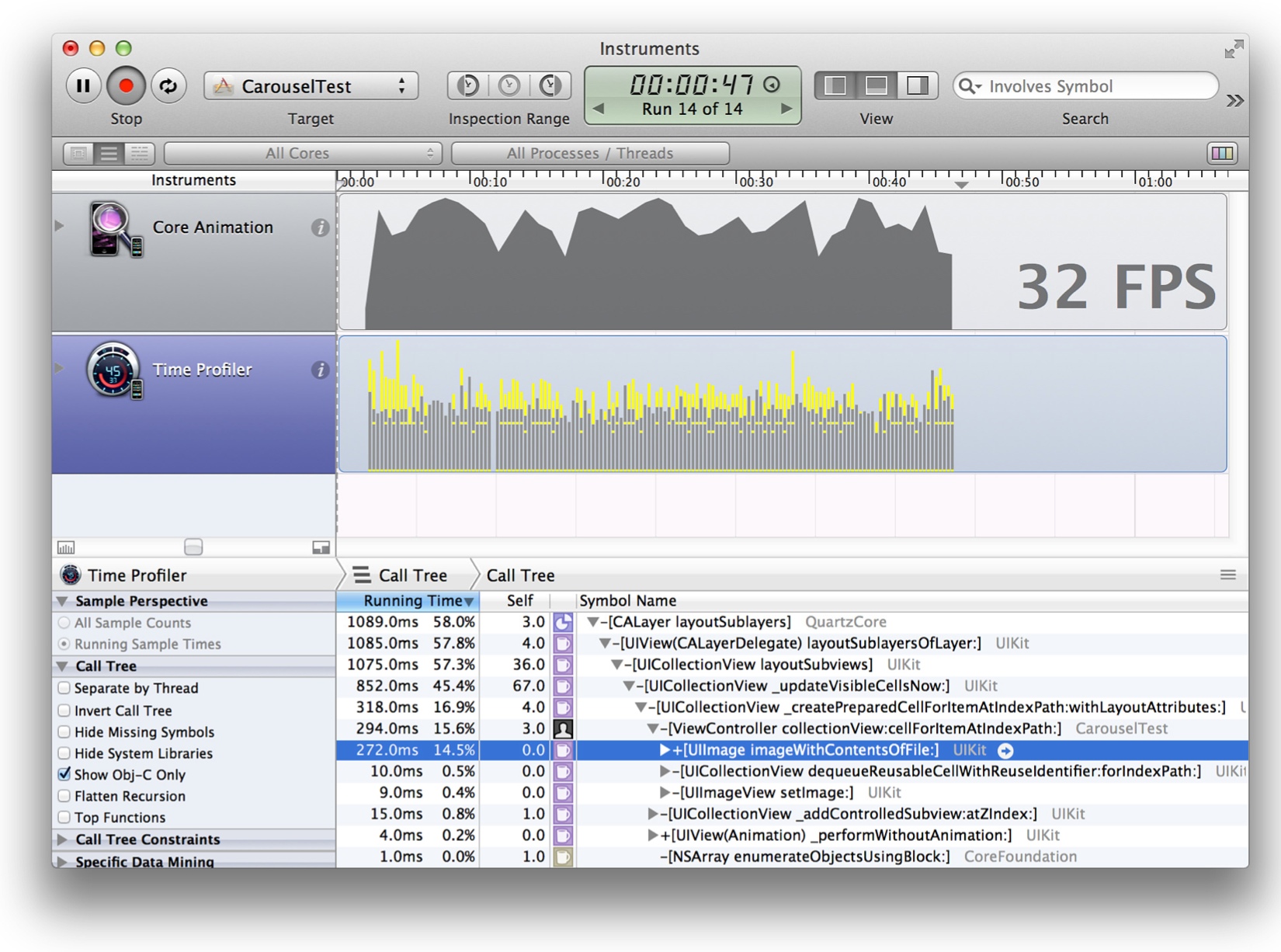Open the All Processes / Threads selector
1281x952 pixels.
(x=590, y=153)
